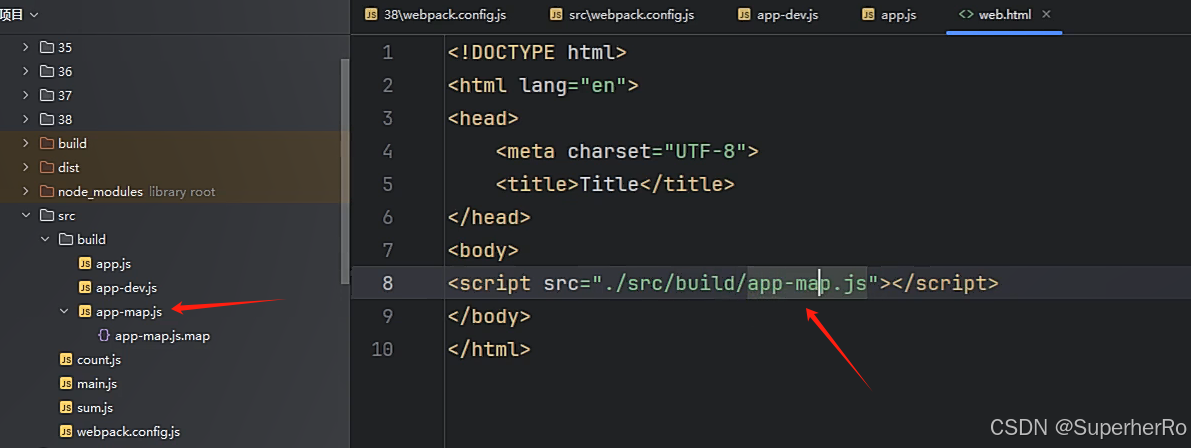Click the orange top-level build folder icon
The image size is (1191, 448).
click(46, 144)
